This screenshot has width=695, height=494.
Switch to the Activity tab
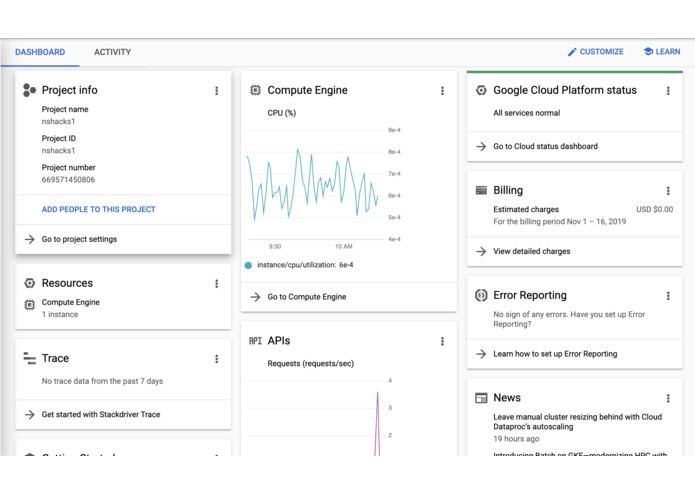coord(112,52)
